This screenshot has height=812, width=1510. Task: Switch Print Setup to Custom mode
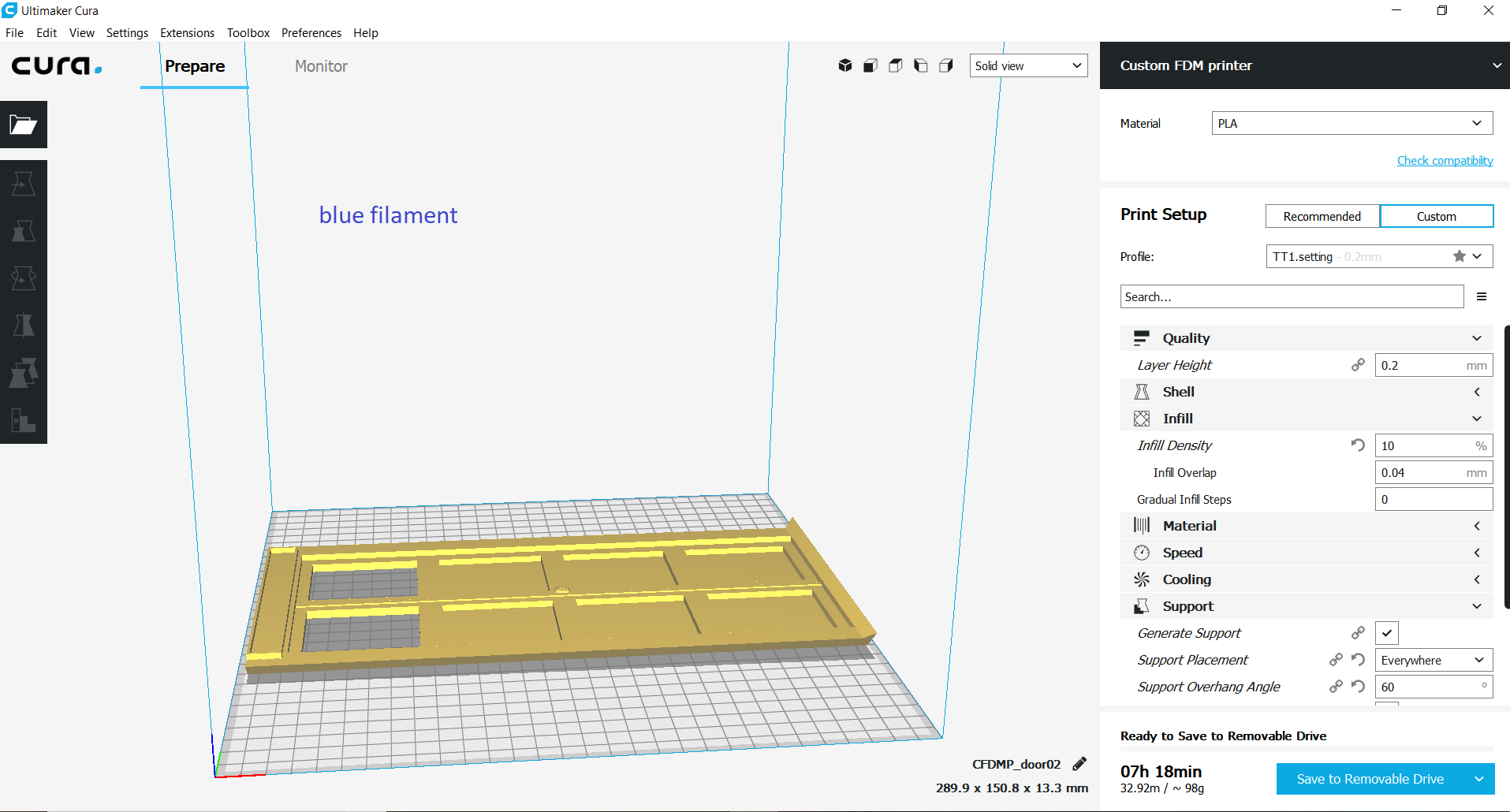pos(1437,216)
